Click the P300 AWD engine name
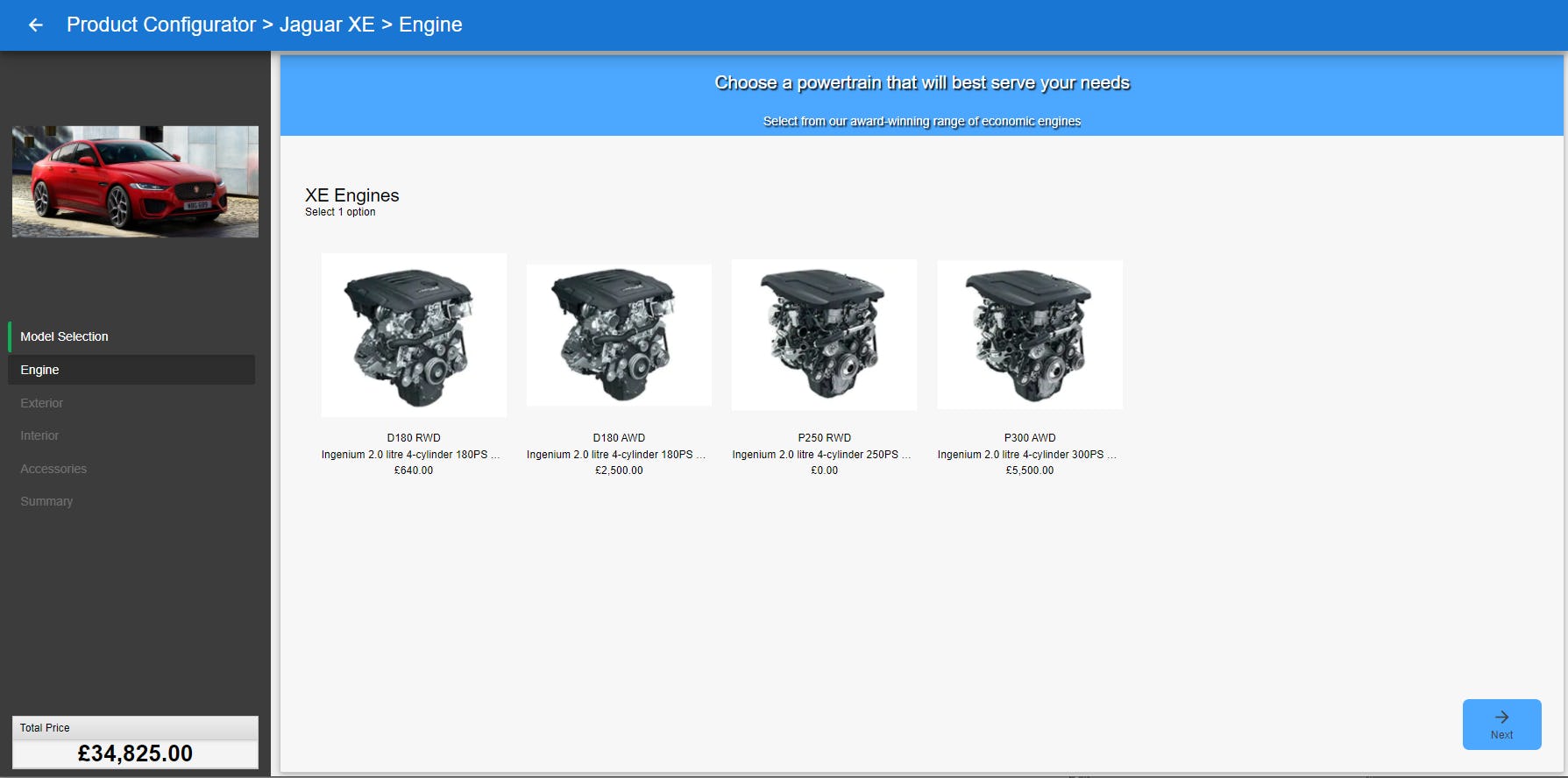 (x=1030, y=438)
